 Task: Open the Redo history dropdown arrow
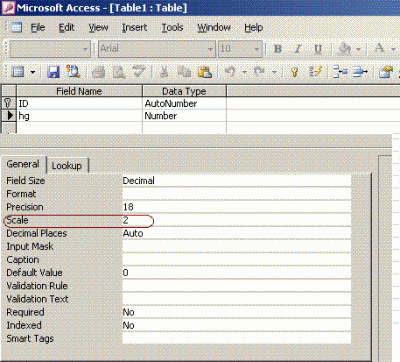pos(274,72)
